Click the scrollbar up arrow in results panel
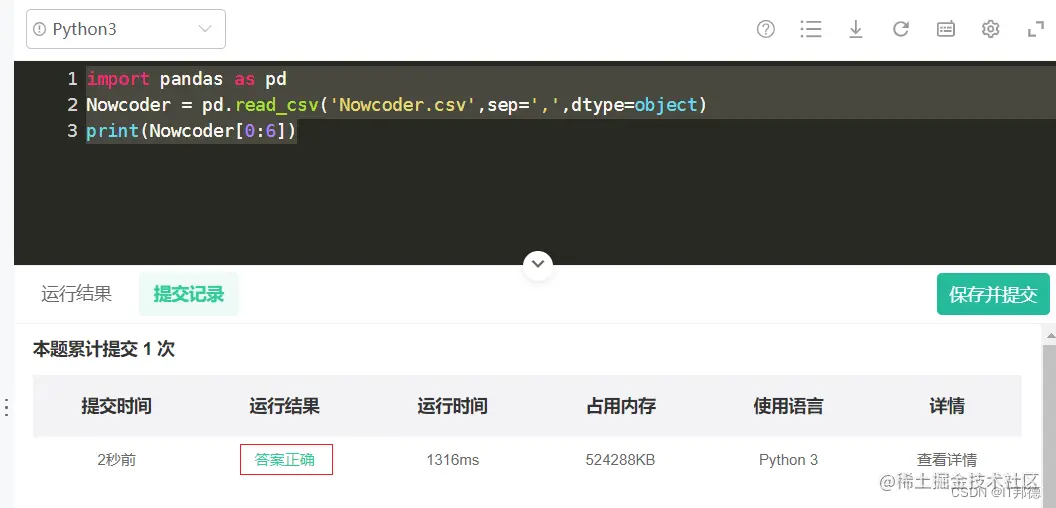The width and height of the screenshot is (1056, 508). tap(1049, 334)
